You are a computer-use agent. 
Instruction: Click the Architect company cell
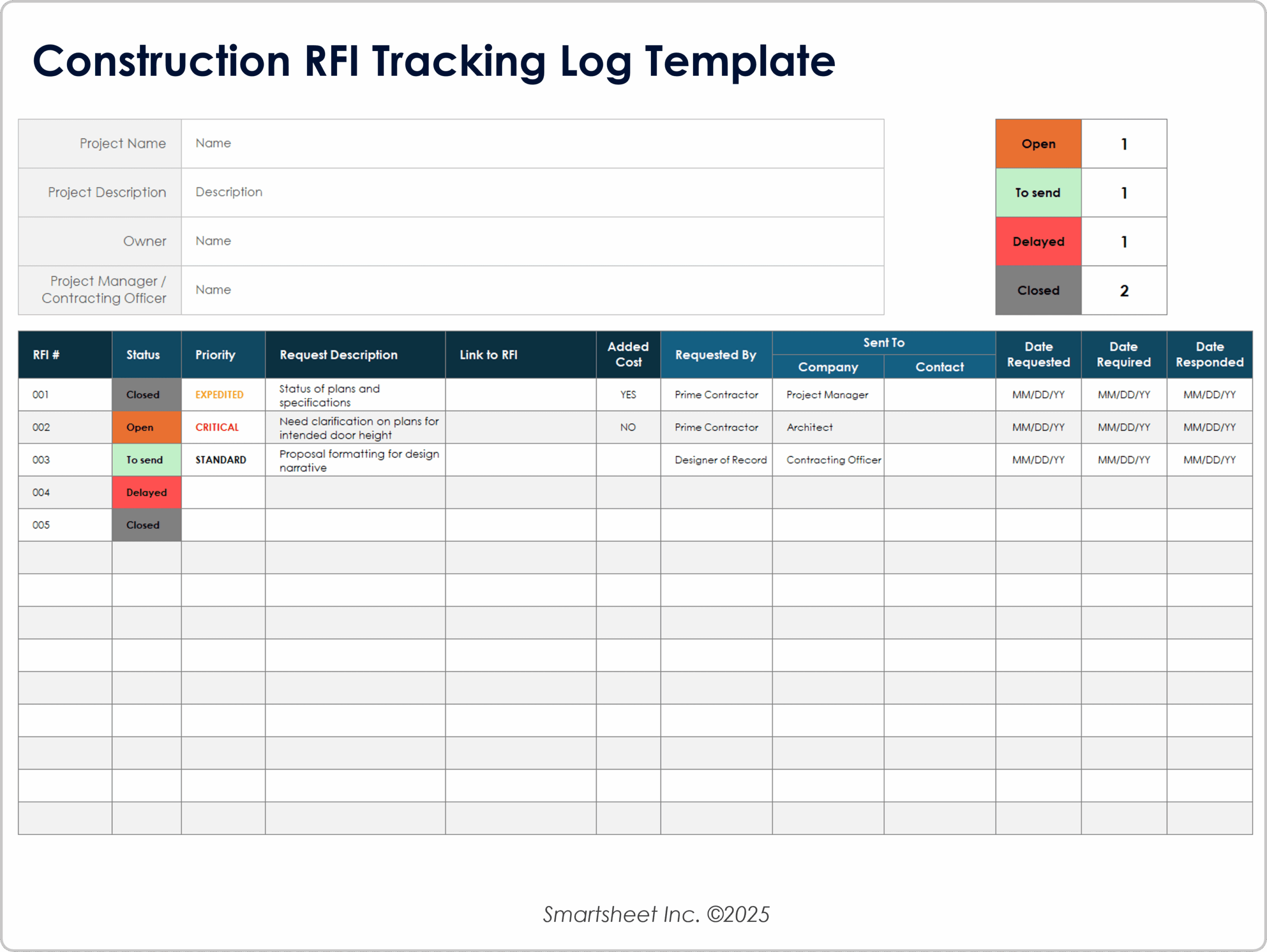pos(828,428)
